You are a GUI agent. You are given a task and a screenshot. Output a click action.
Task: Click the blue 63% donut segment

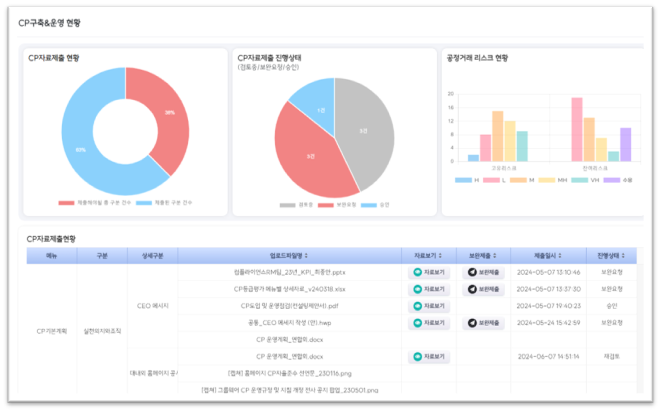(x=80, y=148)
